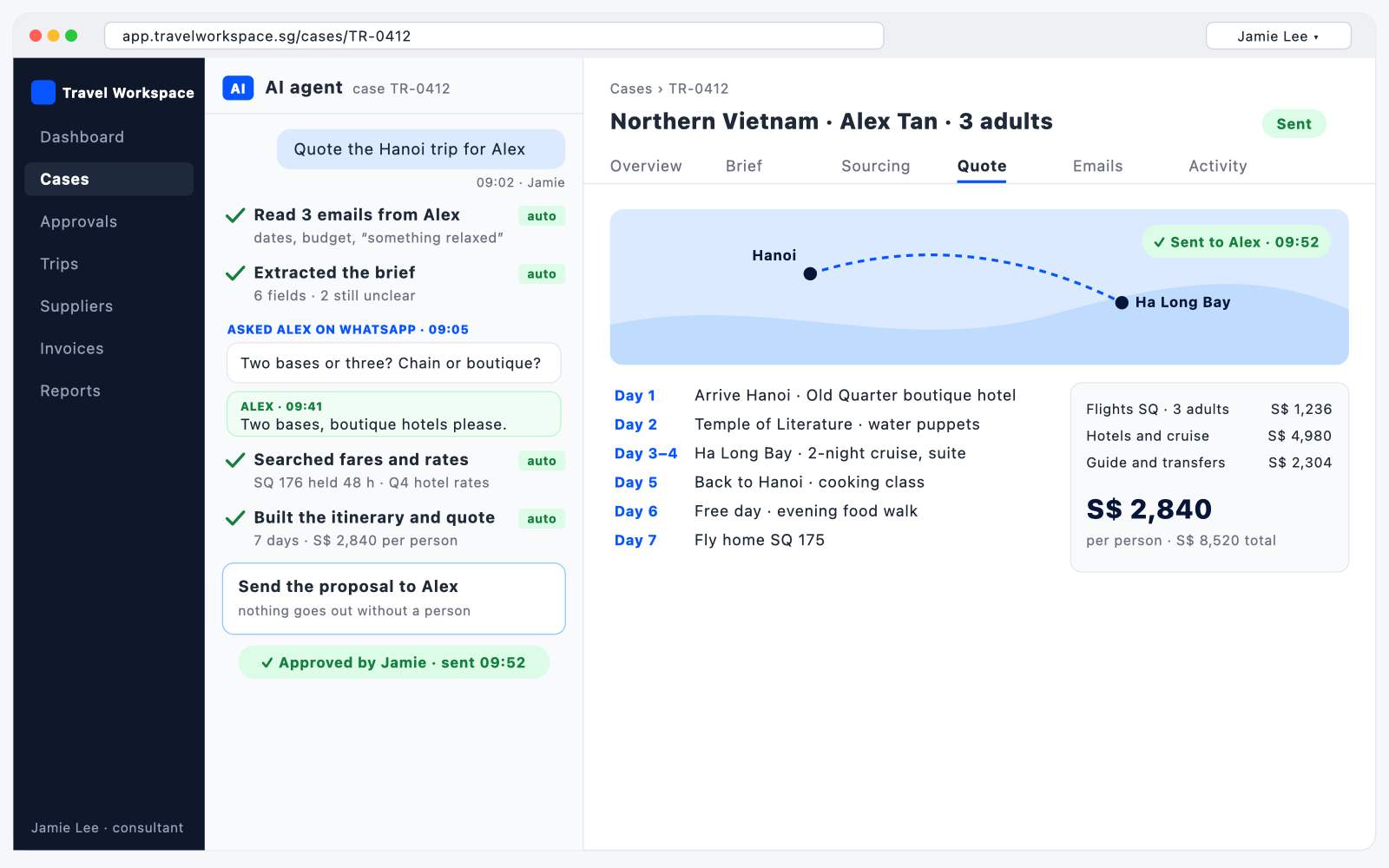1389x868 pixels.
Task: Switch to the Overview tab
Action: 646,166
